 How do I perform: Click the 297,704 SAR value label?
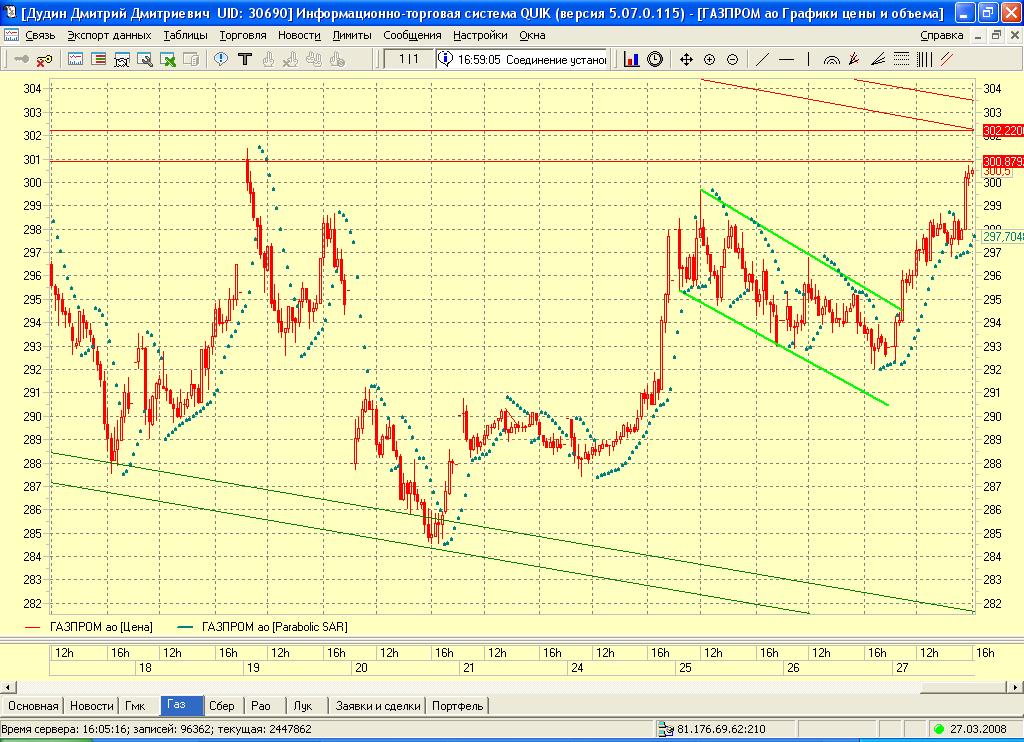[1002, 236]
